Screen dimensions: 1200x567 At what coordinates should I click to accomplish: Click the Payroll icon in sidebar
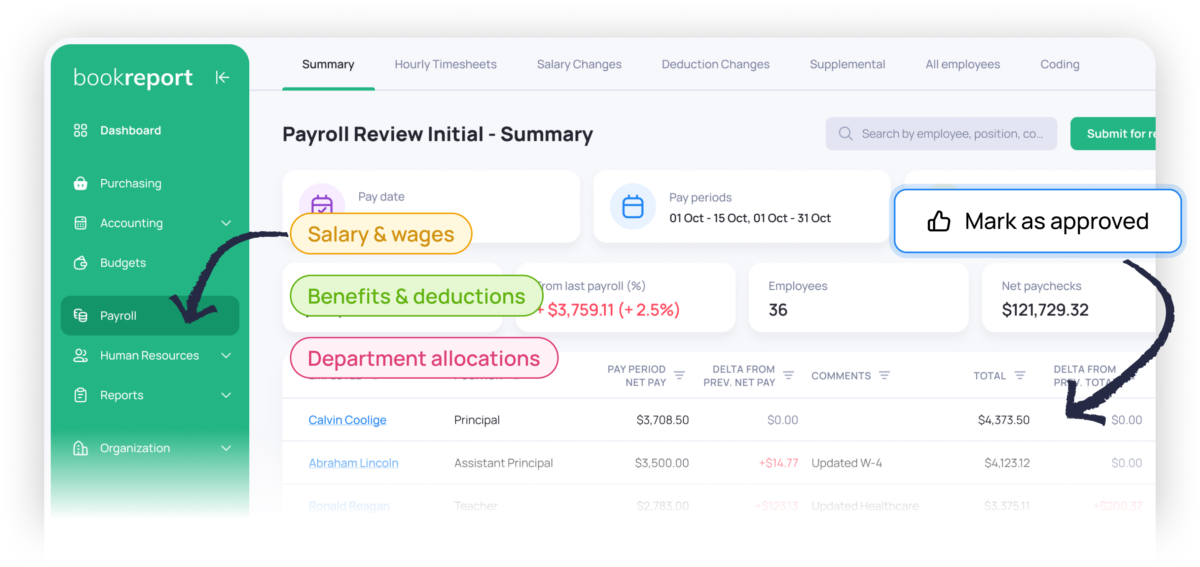click(81, 316)
